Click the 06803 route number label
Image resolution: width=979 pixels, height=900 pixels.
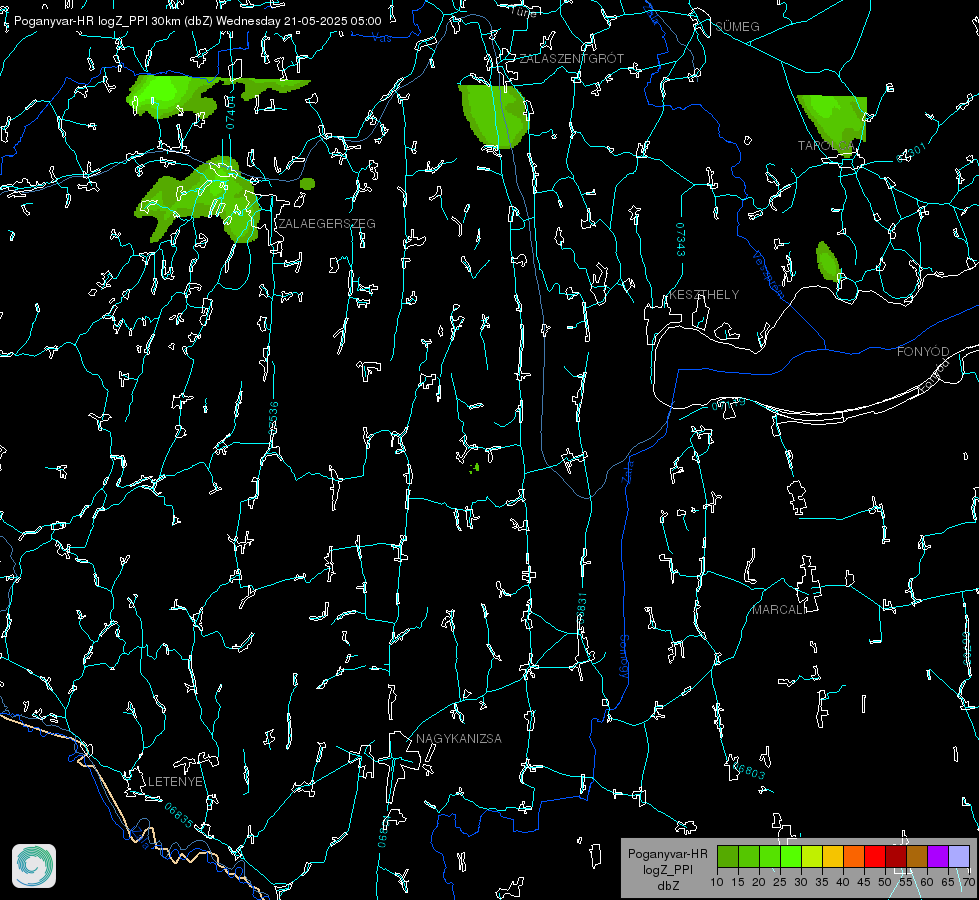[748, 769]
